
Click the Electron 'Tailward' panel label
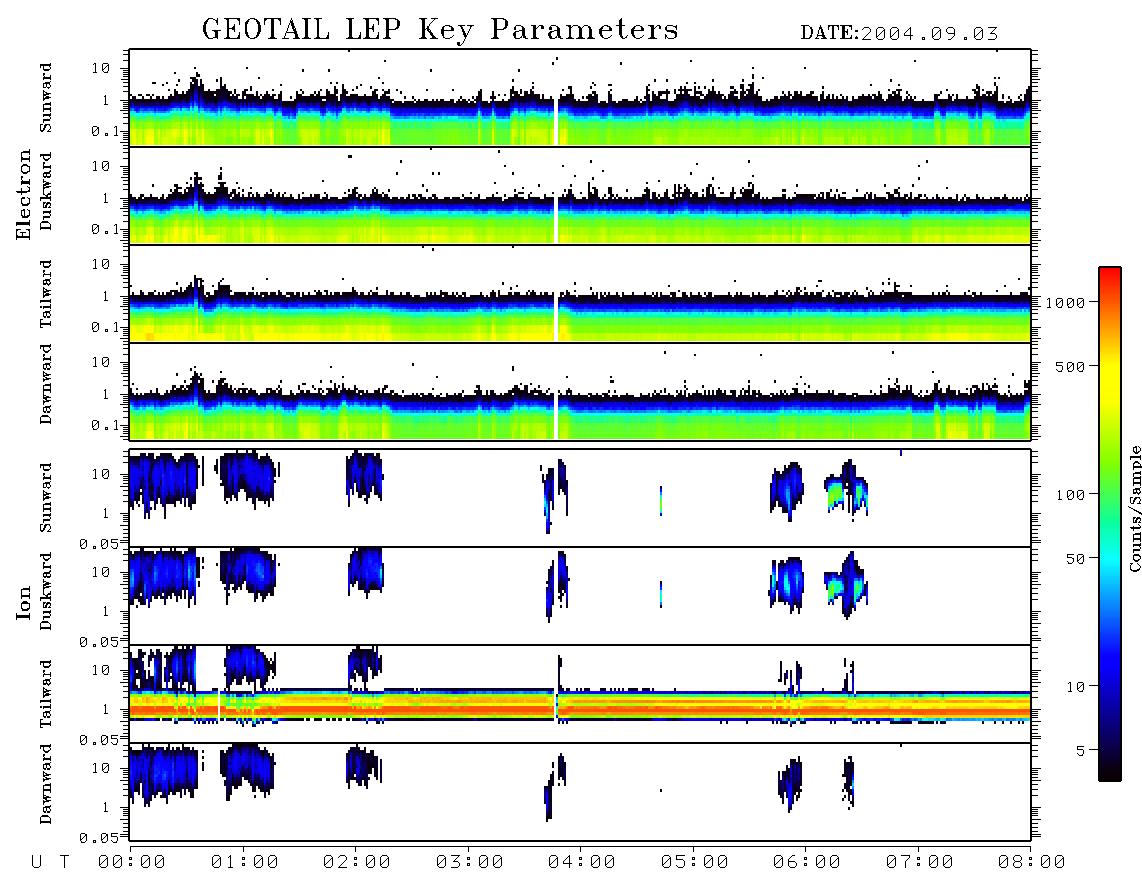point(46,293)
